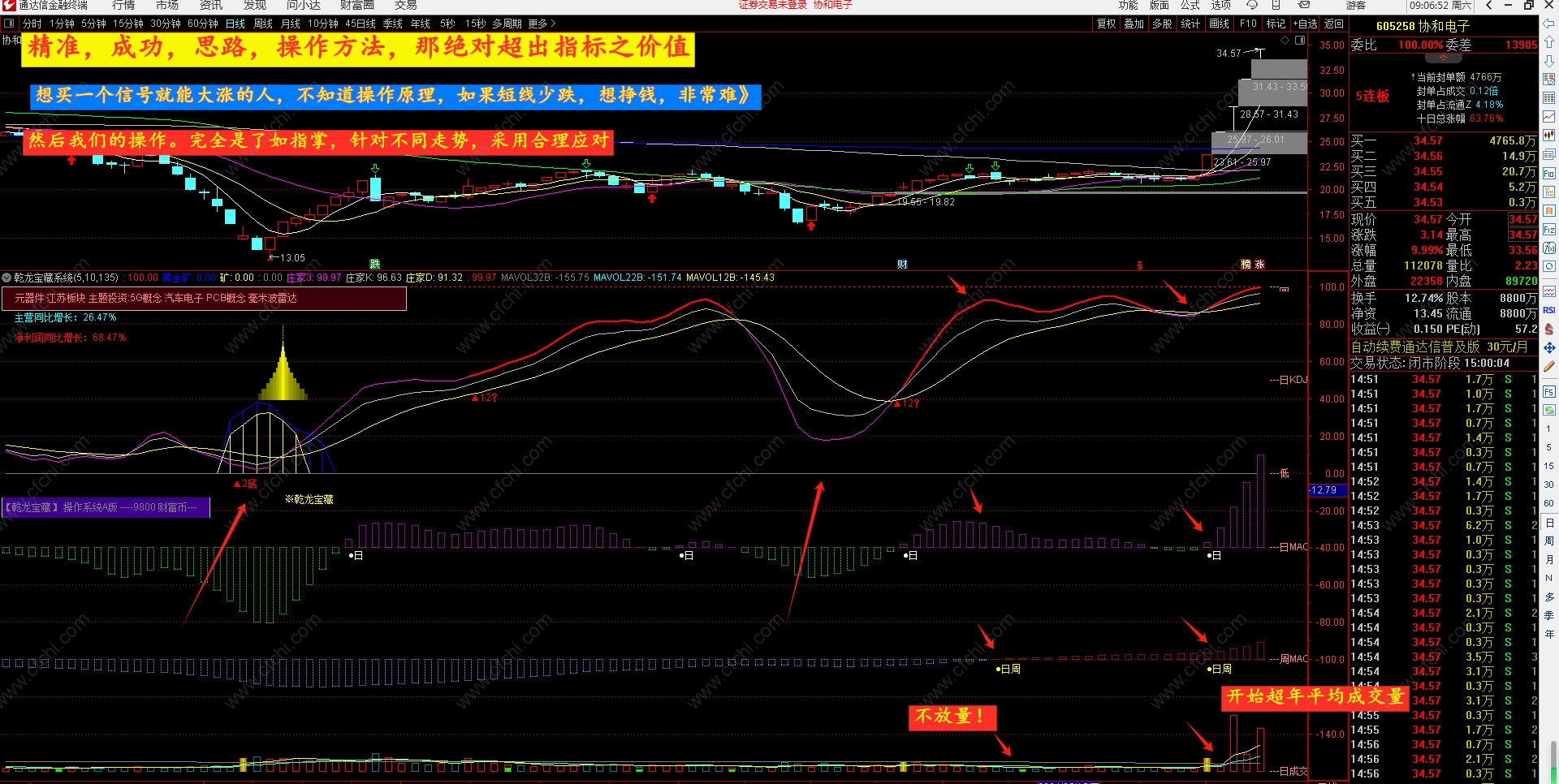
Task: Open the f(x) formula icon in sidebar
Action: tap(1549, 248)
